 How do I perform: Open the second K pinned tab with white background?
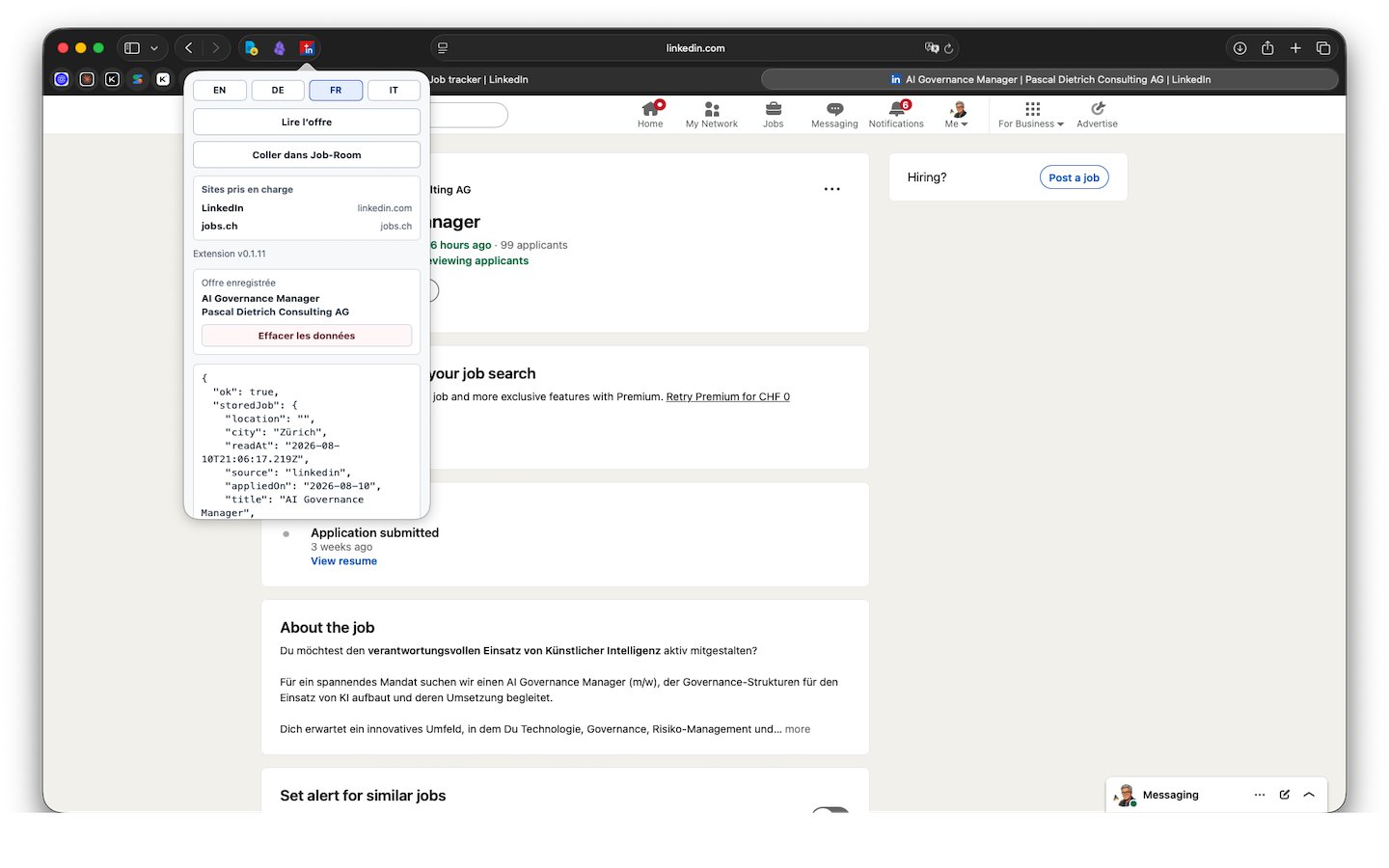(163, 79)
